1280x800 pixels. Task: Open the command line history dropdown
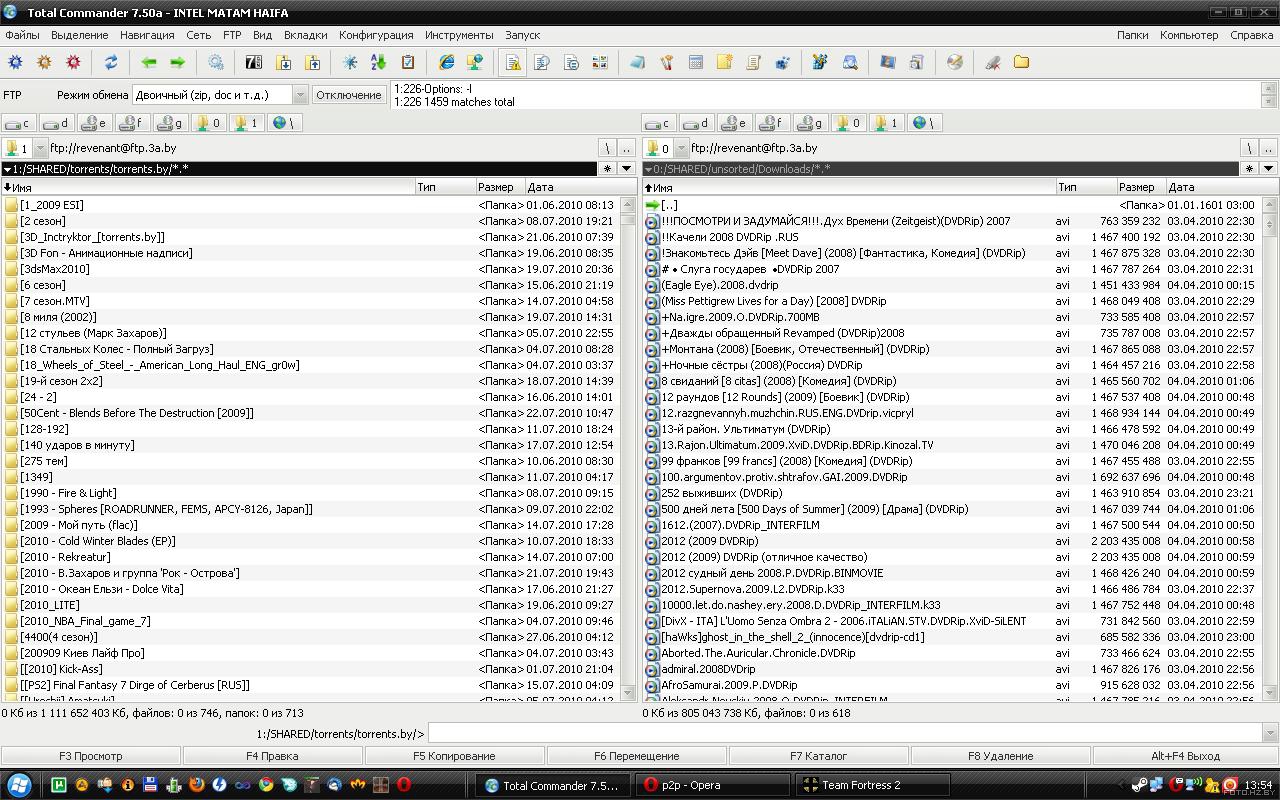1271,734
